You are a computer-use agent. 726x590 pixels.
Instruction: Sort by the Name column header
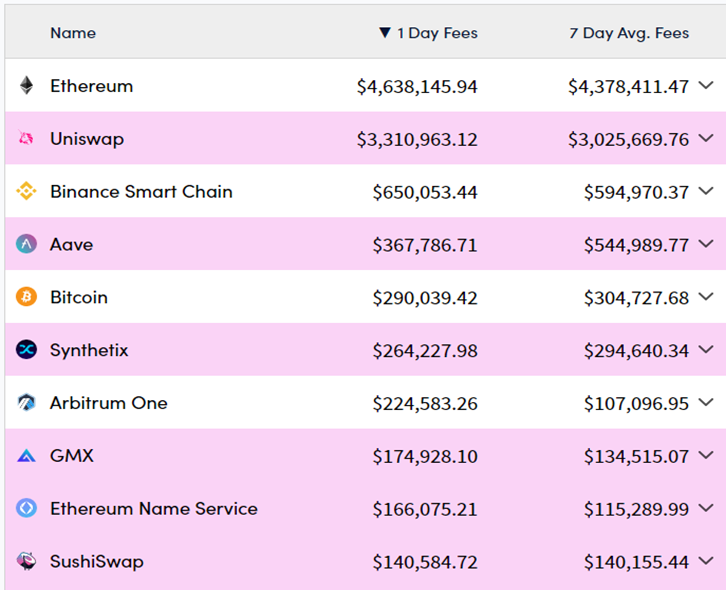[73, 33]
